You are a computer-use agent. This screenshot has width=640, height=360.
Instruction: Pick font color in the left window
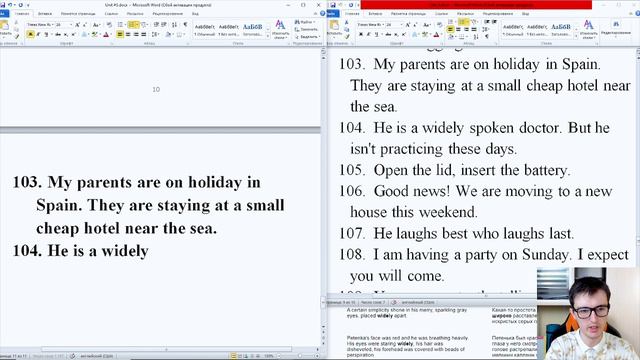tap(106, 34)
